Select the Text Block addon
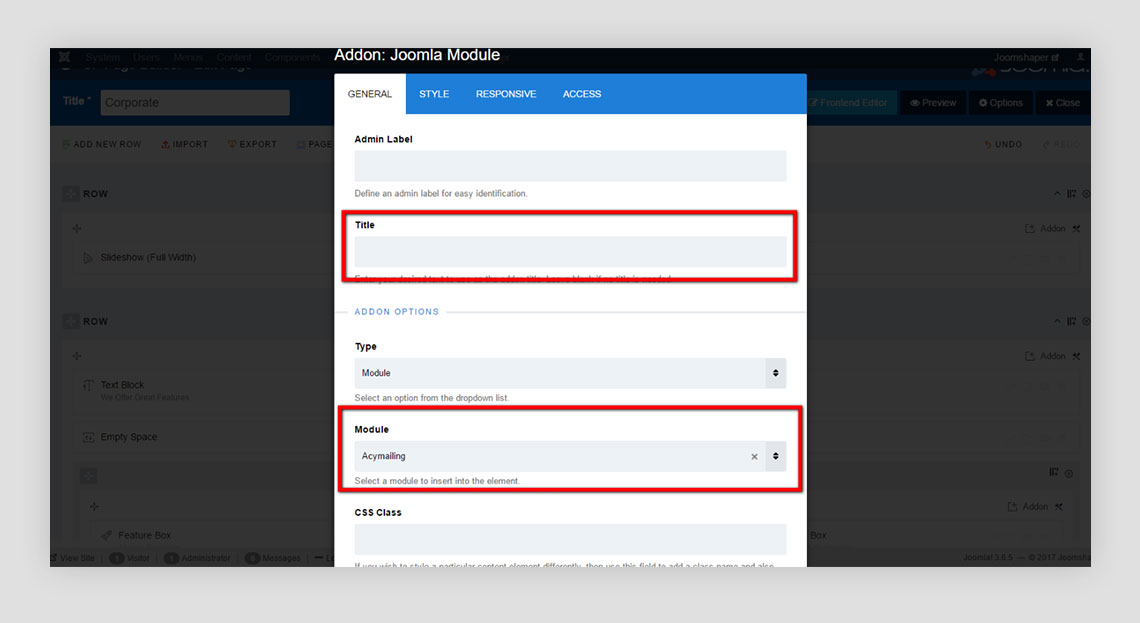The height and width of the screenshot is (623, 1140). pyautogui.click(x=122, y=385)
